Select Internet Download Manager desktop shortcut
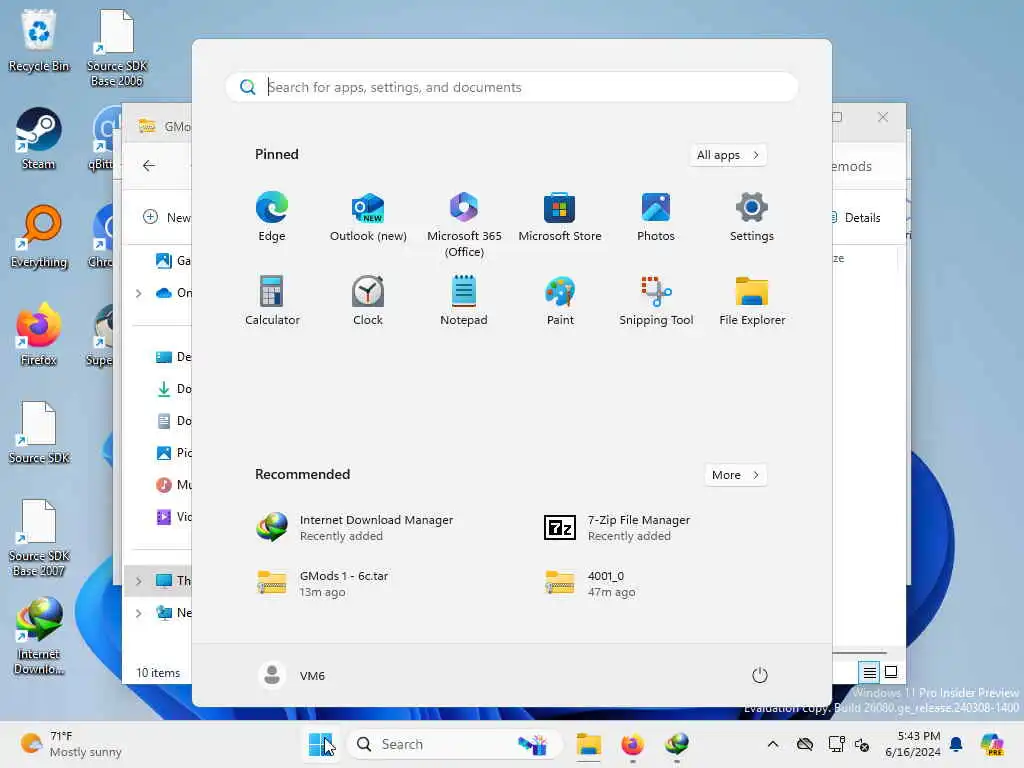Image resolution: width=1024 pixels, height=768 pixels. point(39,636)
